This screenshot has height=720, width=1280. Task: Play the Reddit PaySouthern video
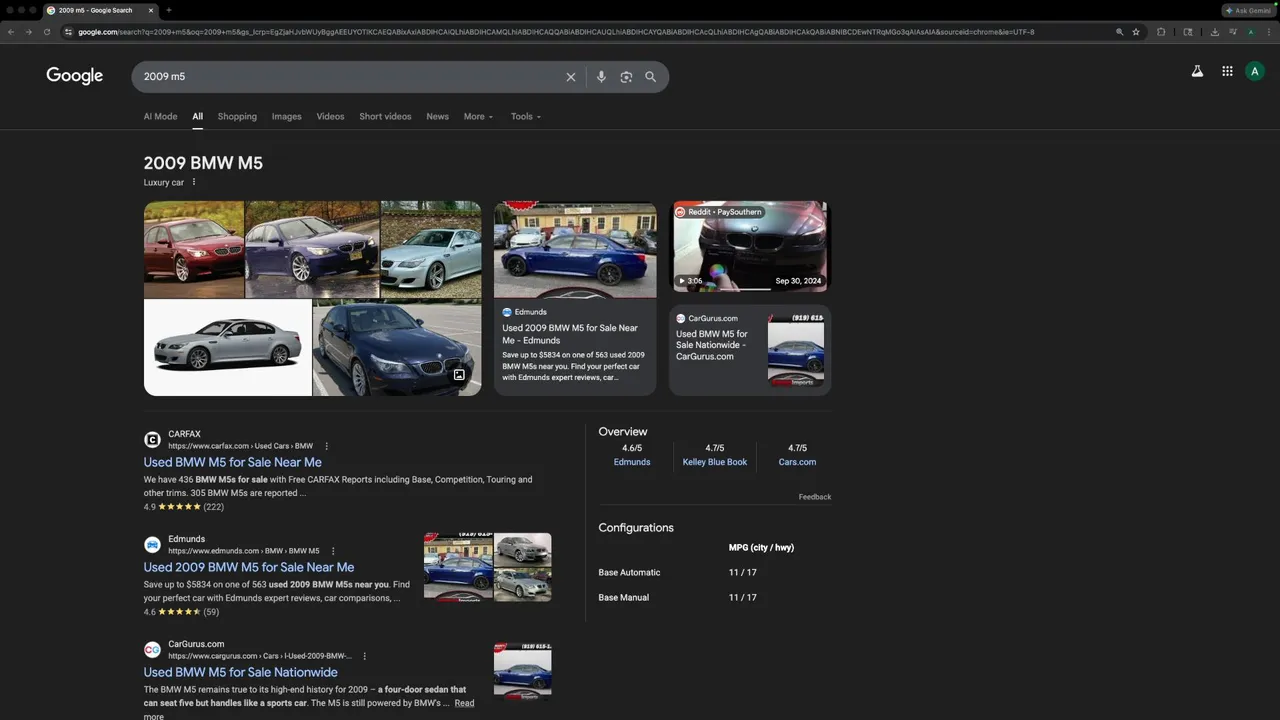pyautogui.click(x=750, y=246)
